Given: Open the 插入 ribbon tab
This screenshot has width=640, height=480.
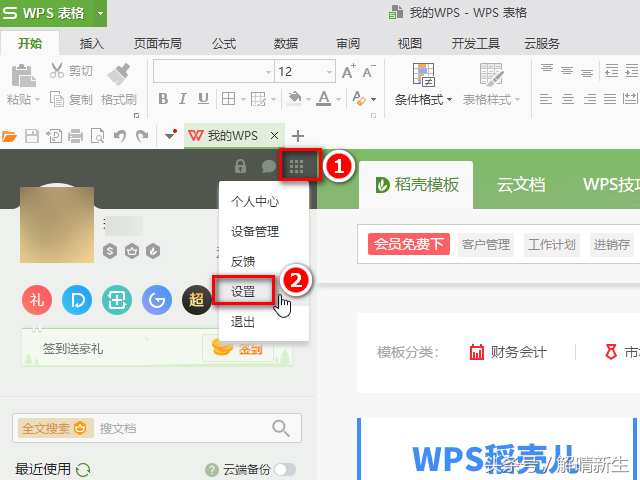Looking at the screenshot, I should [x=92, y=43].
